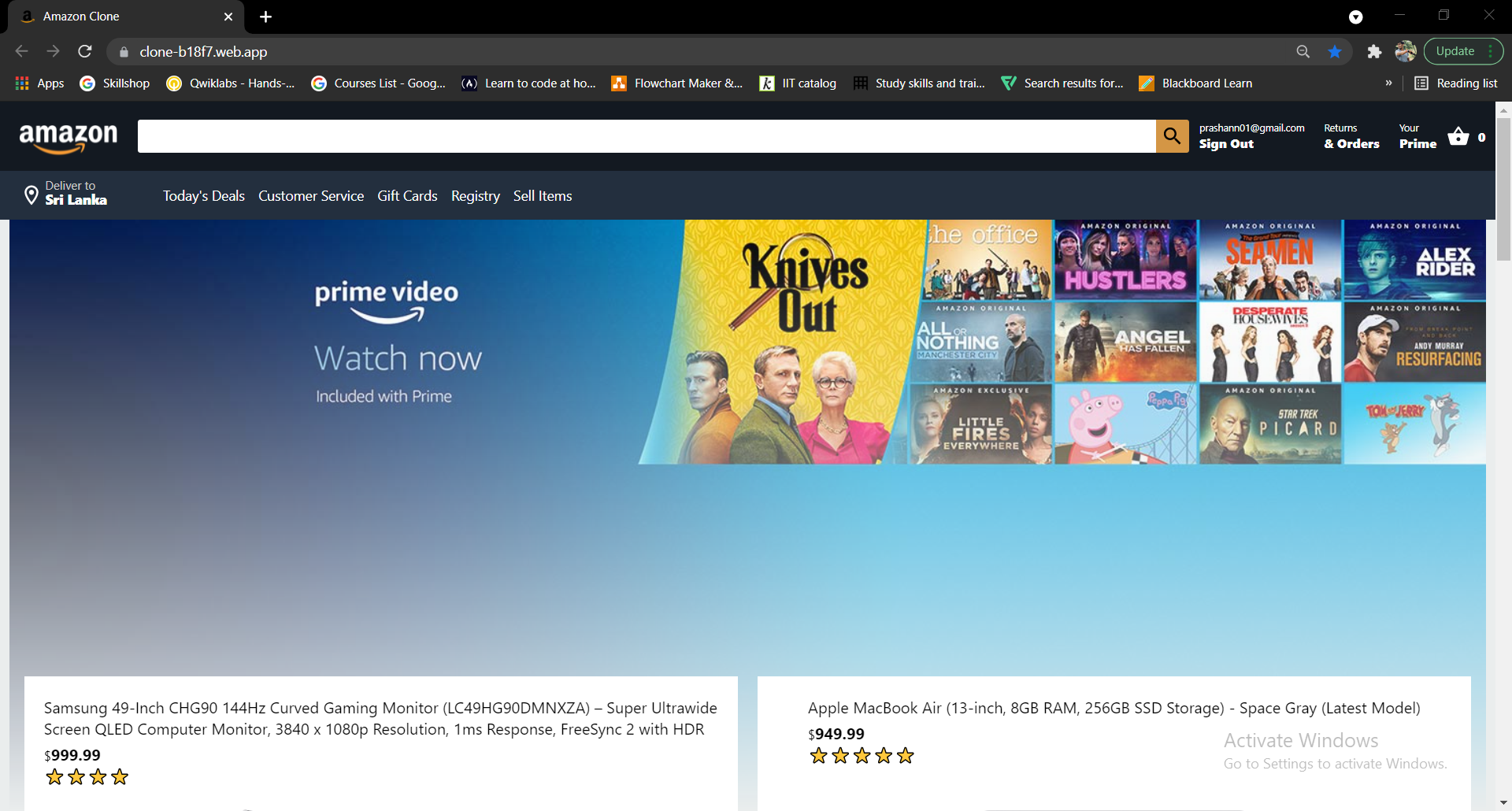1512x811 pixels.
Task: Select Gift Cards menu item
Action: click(407, 196)
